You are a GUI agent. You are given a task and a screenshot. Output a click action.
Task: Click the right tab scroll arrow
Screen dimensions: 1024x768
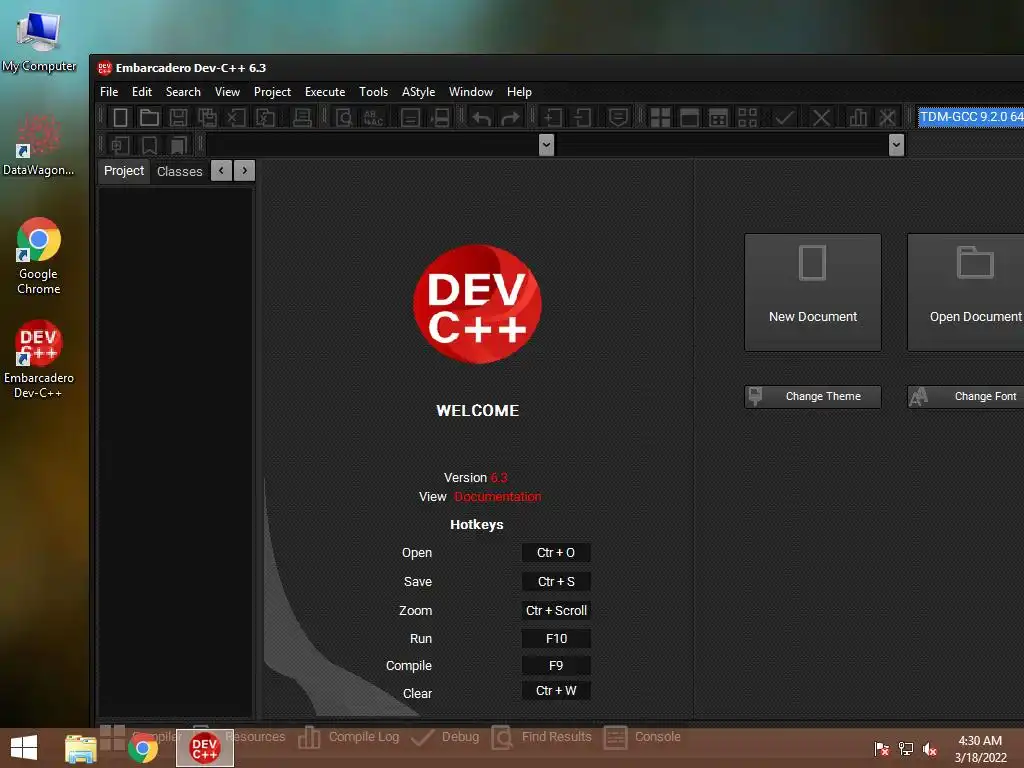(245, 170)
